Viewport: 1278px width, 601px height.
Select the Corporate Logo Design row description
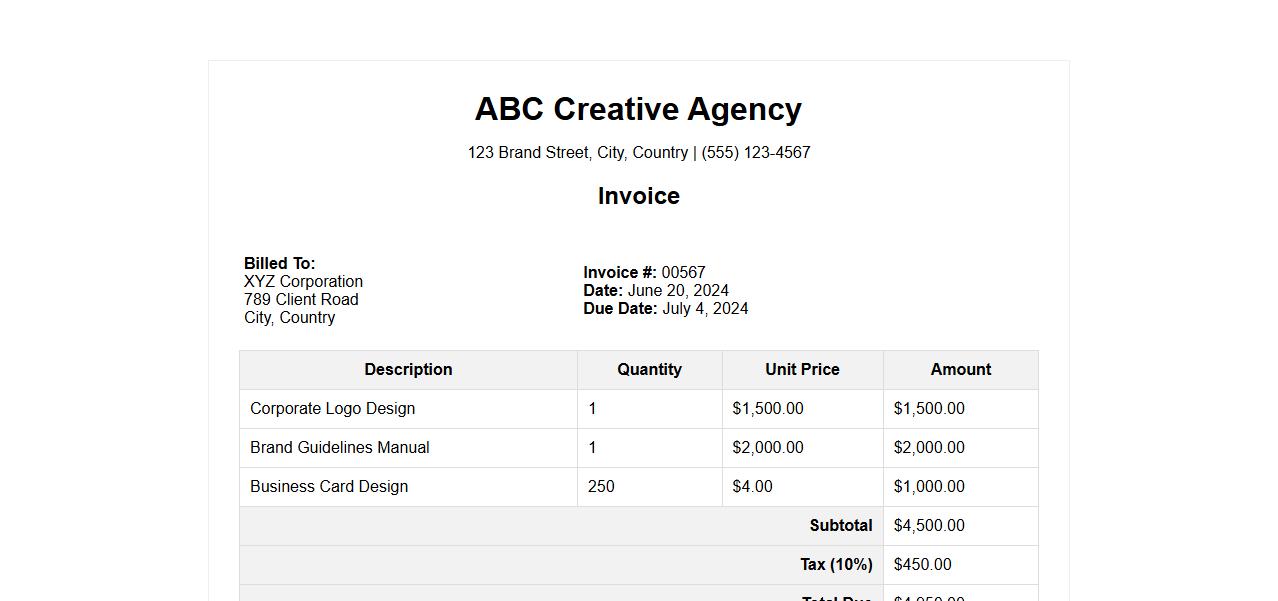[x=332, y=409]
